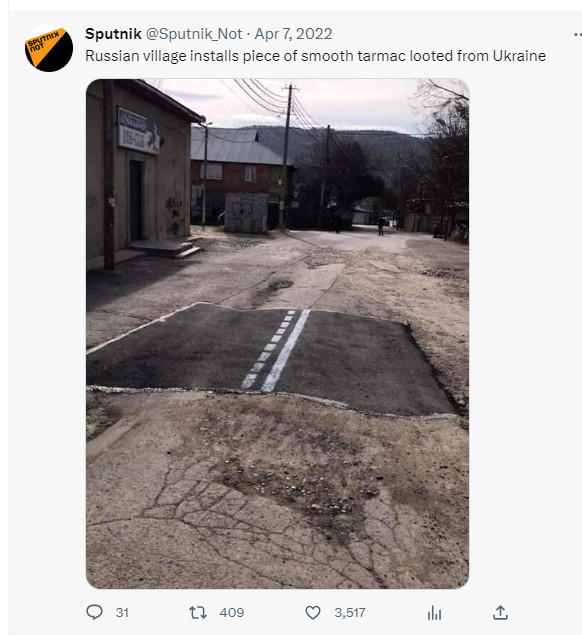Screen dimensions: 582x635
Task: Click the share upload arrow icon
Action: point(500,612)
